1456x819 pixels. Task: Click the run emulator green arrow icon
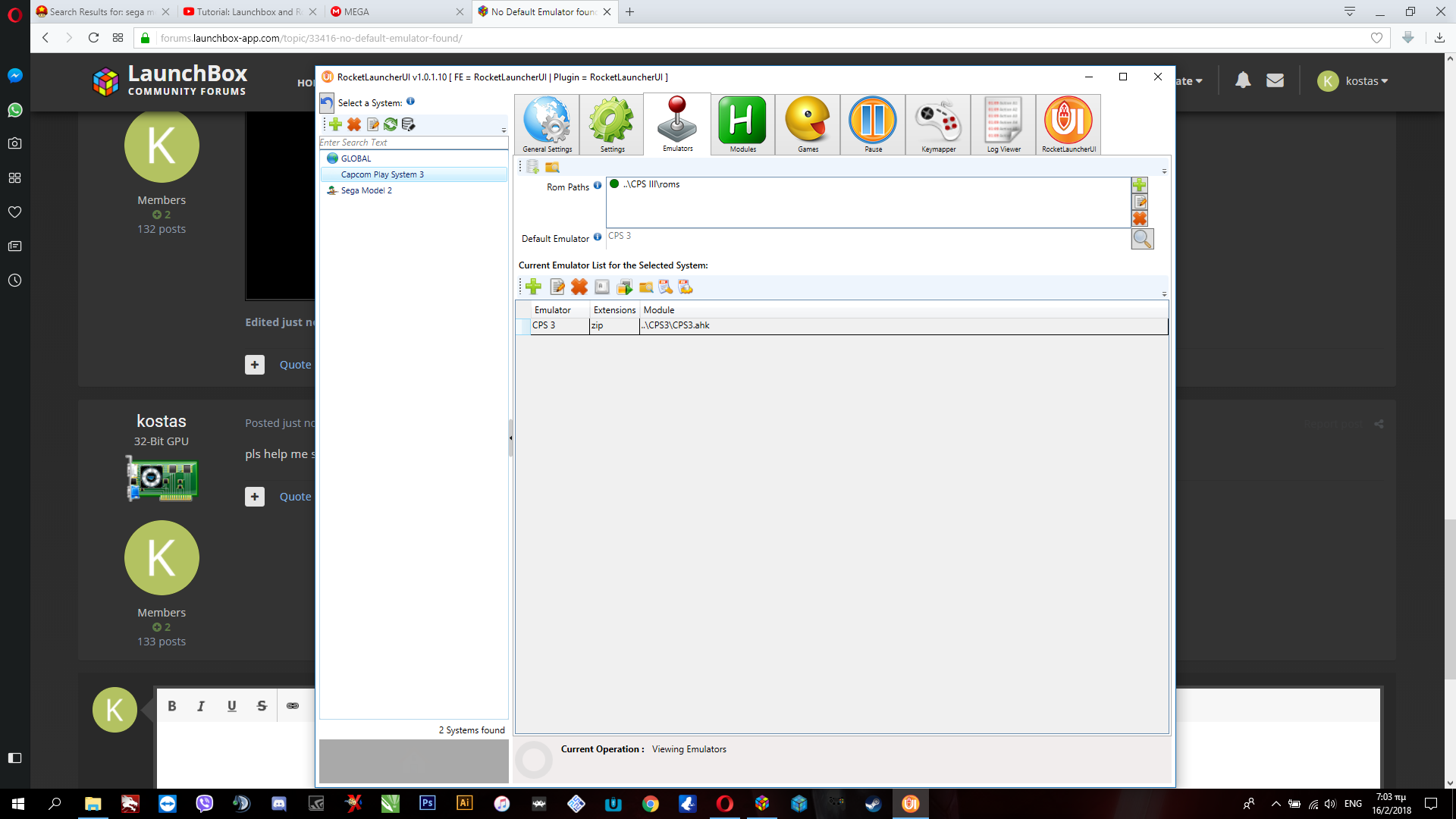click(x=624, y=287)
